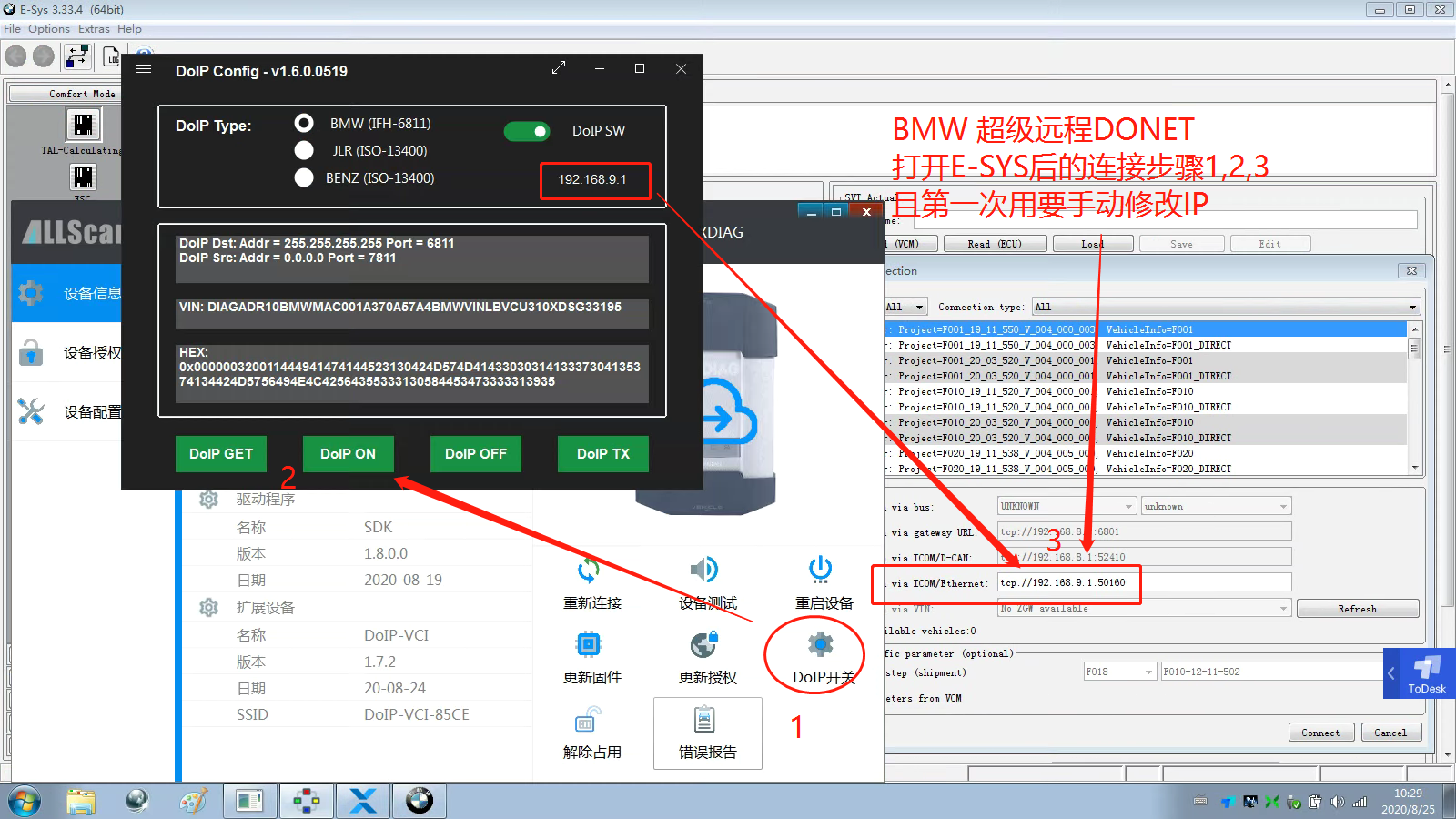Expand DoIP Config window diagonal arrow icon
The height and width of the screenshot is (819, 1456).
coord(559,68)
